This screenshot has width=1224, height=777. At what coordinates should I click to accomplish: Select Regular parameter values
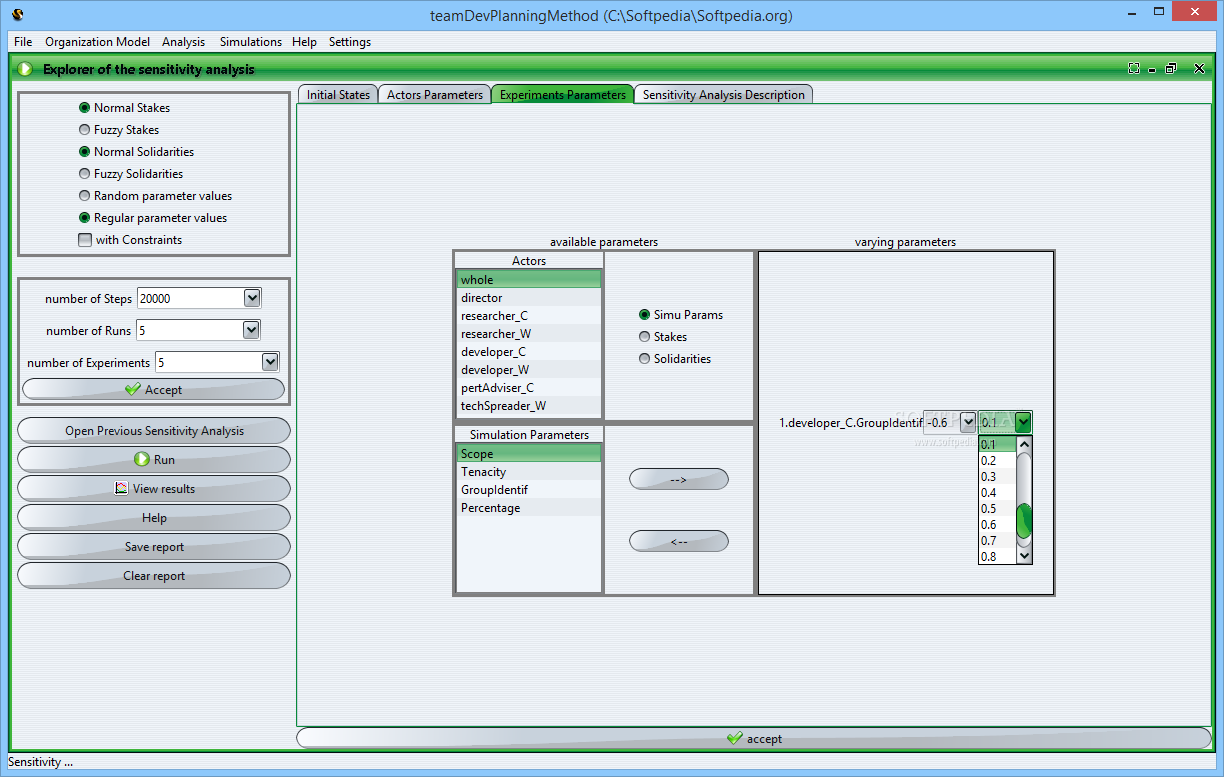pos(84,218)
